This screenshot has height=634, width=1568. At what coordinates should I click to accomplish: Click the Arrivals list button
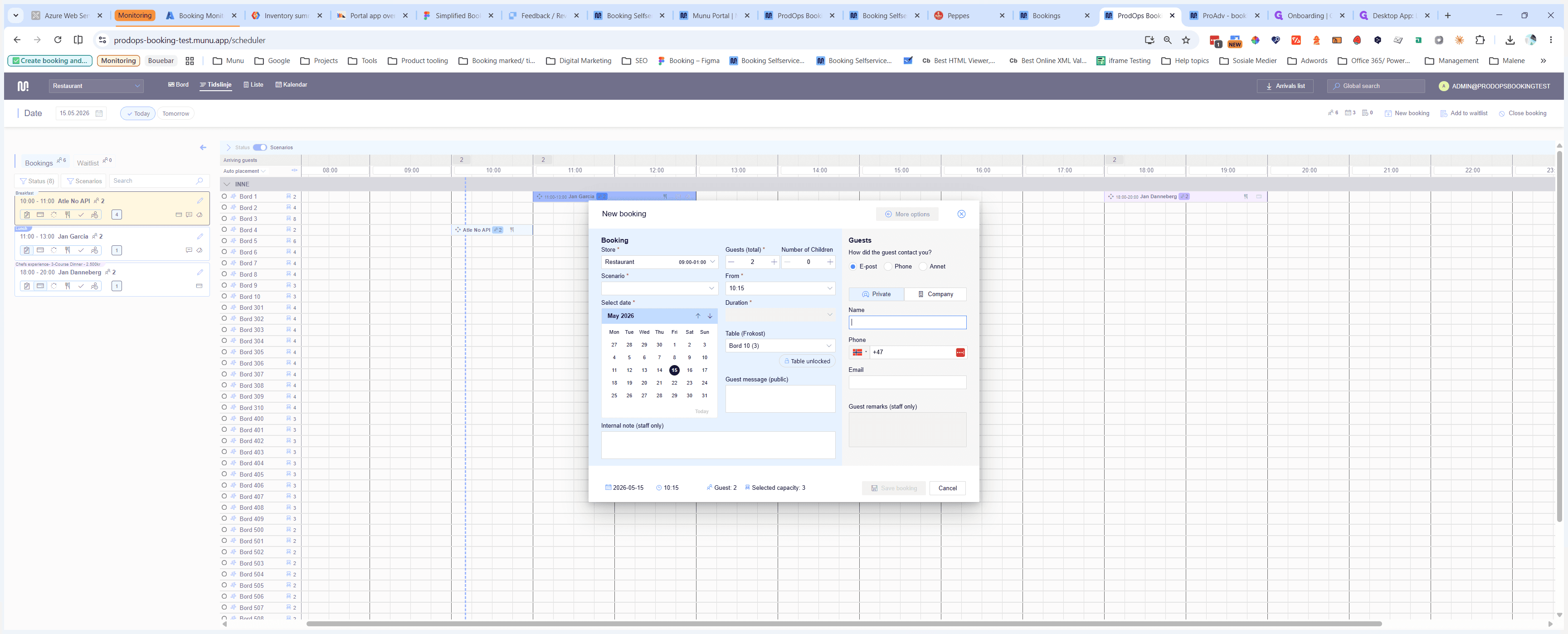1285,86
